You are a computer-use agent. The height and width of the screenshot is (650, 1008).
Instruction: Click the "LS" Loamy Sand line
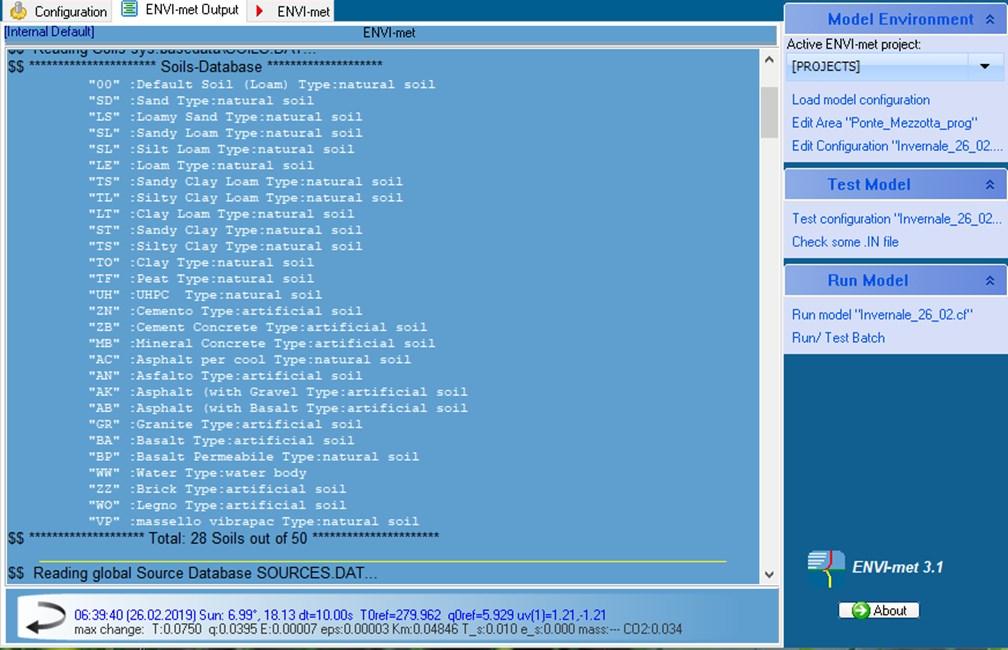pos(226,116)
